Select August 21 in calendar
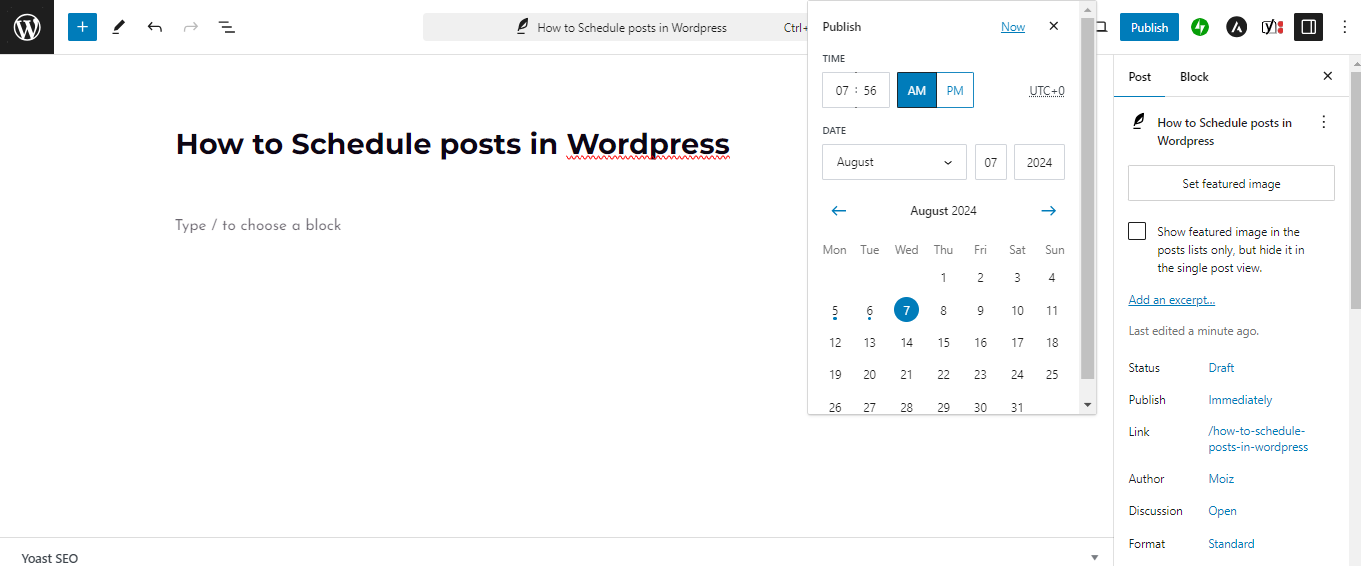Image resolution: width=1361 pixels, height=566 pixels. 906,375
